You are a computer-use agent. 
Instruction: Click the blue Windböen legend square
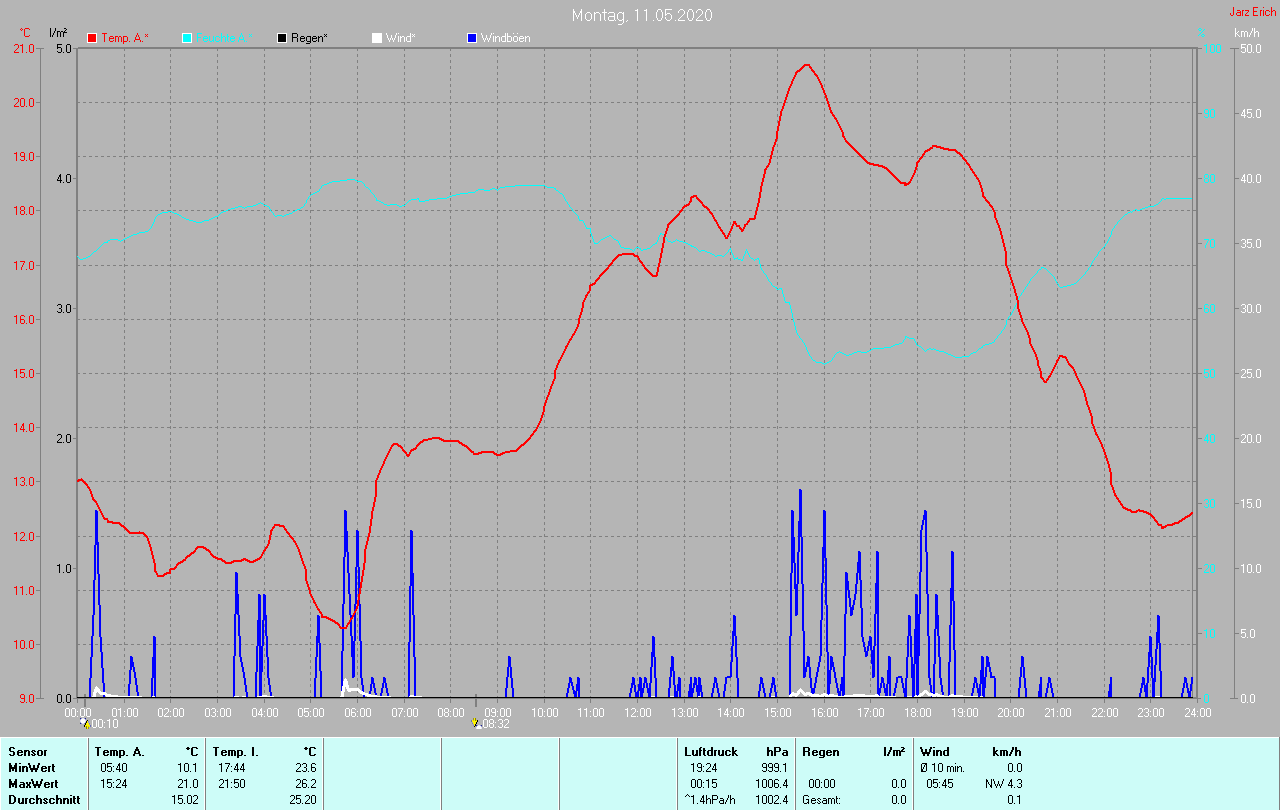coord(472,38)
